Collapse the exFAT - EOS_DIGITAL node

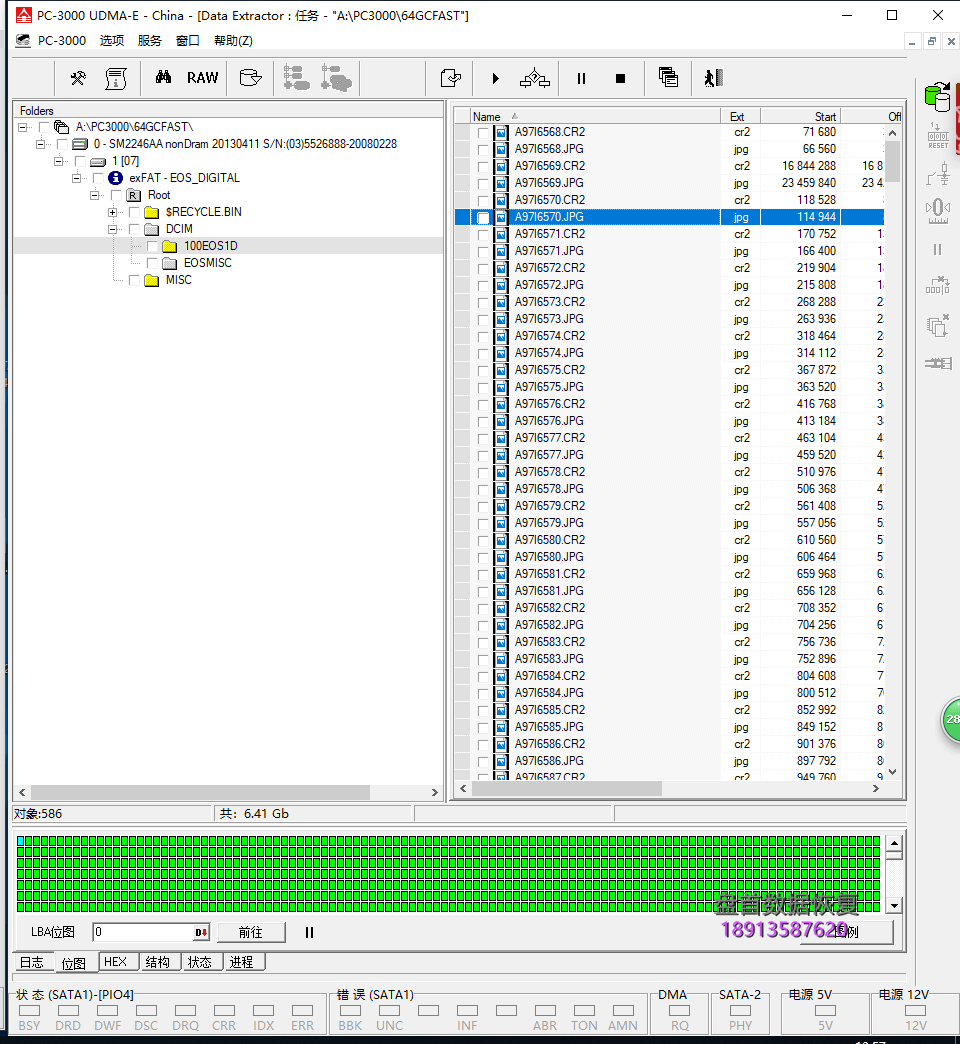pyautogui.click(x=77, y=178)
